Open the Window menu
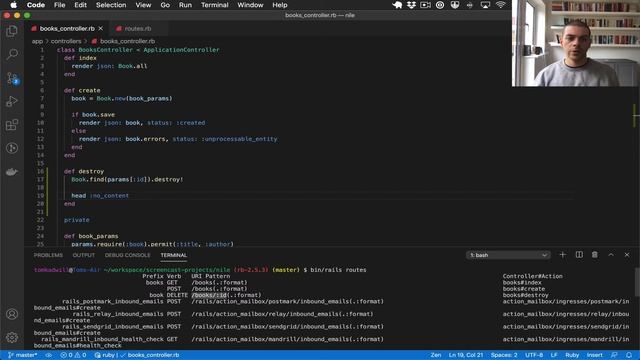This screenshot has width=640, height=360. pos(250,5)
